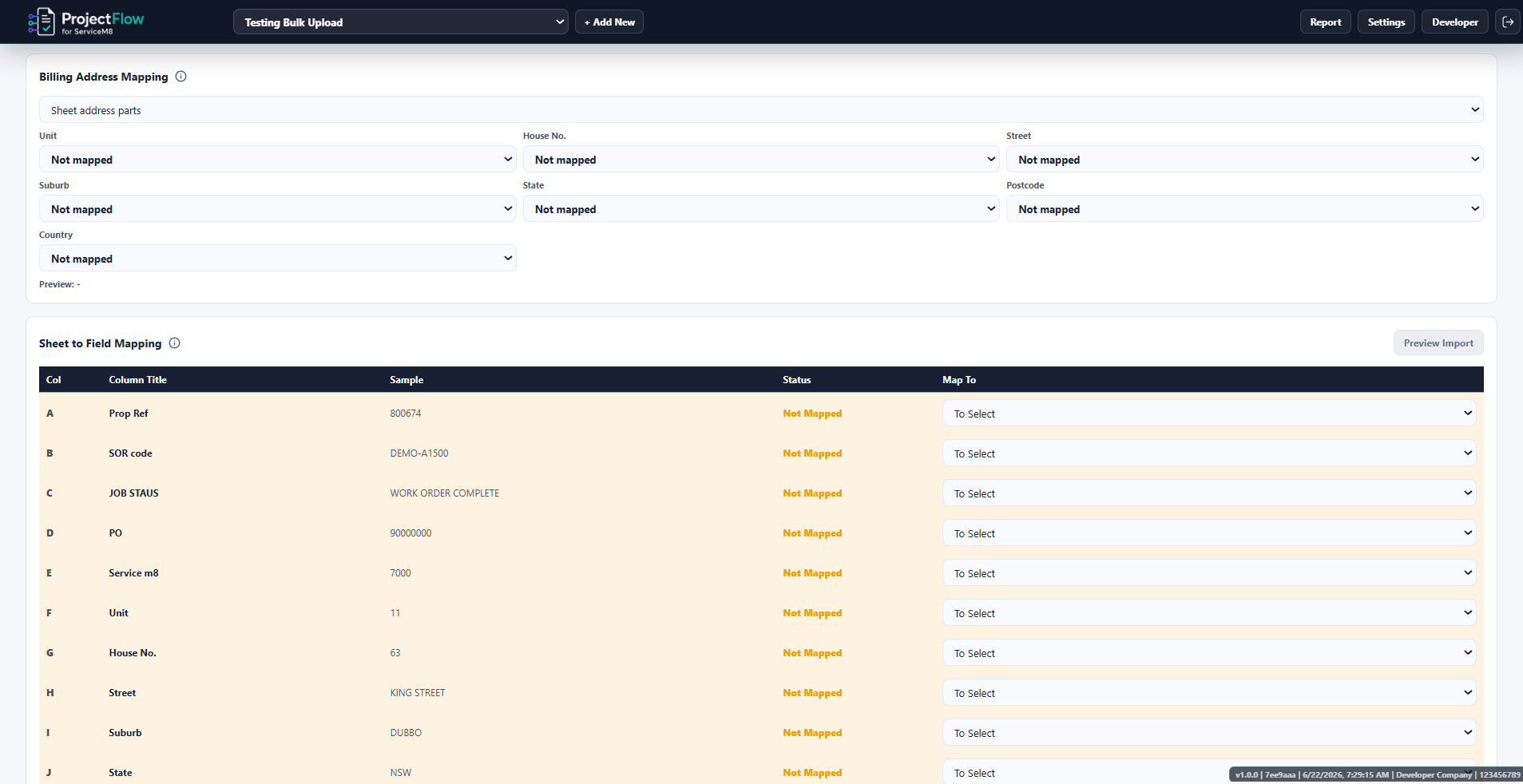The height and width of the screenshot is (784, 1523).
Task: Open Map To dropdown for Suburb row
Action: 1209,733
